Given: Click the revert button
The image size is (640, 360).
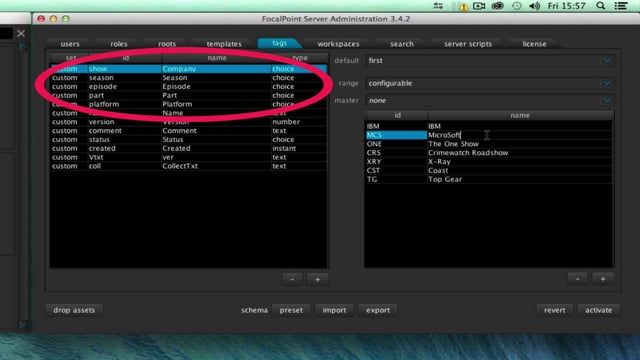Looking at the screenshot, I should (555, 310).
